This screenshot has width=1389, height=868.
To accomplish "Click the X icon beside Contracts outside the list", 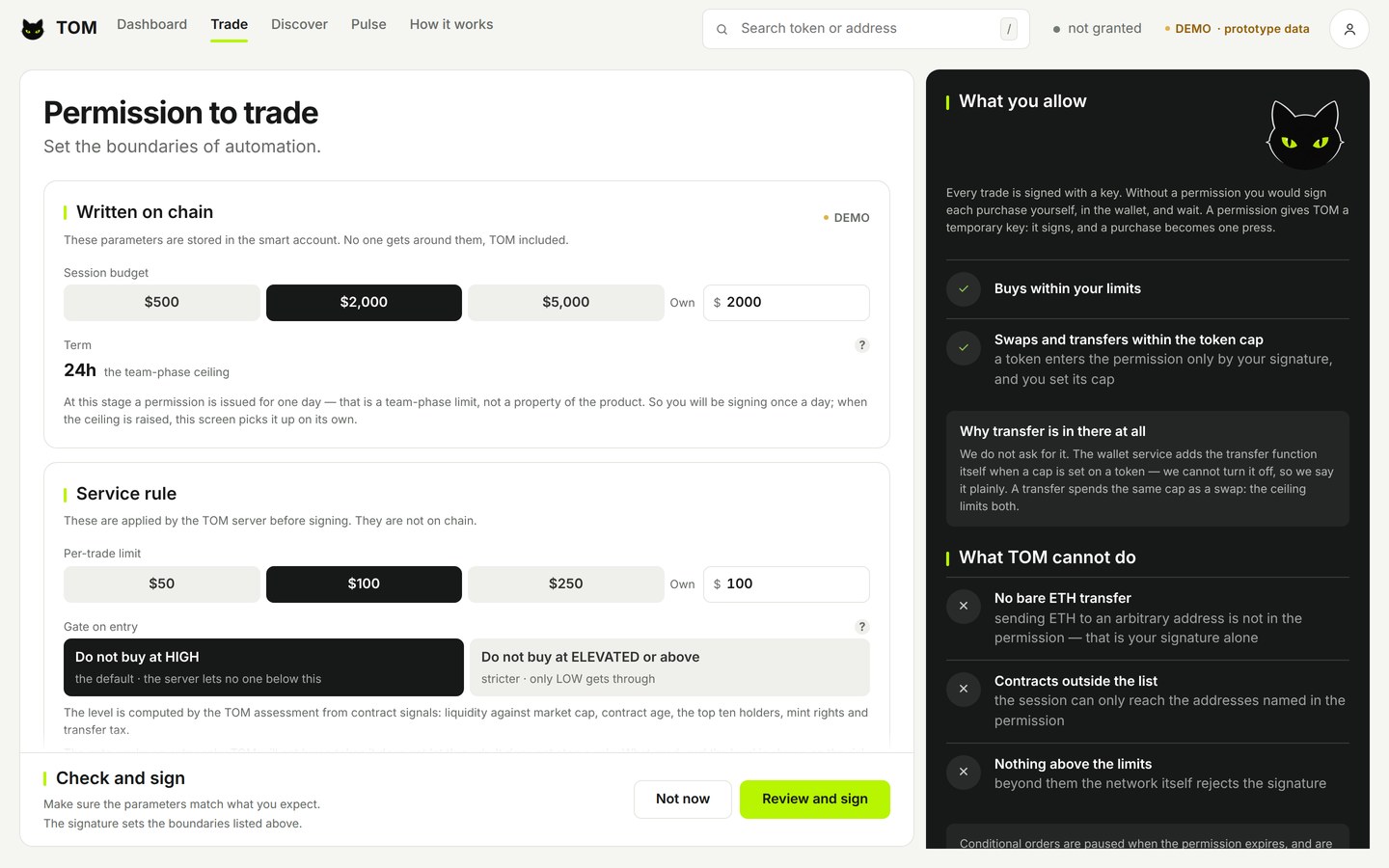I will [x=964, y=690].
